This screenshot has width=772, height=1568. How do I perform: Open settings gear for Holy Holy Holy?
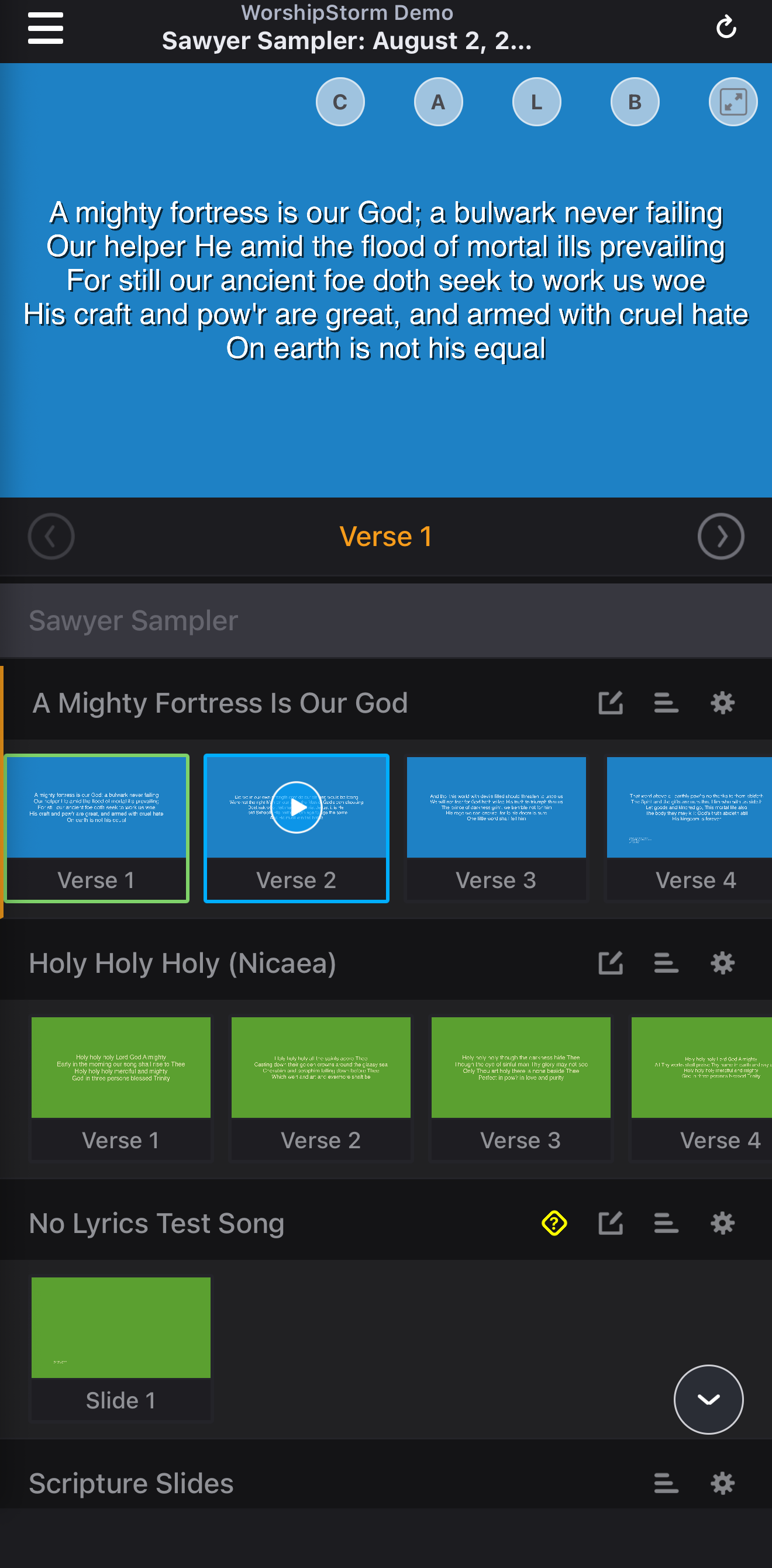click(723, 963)
